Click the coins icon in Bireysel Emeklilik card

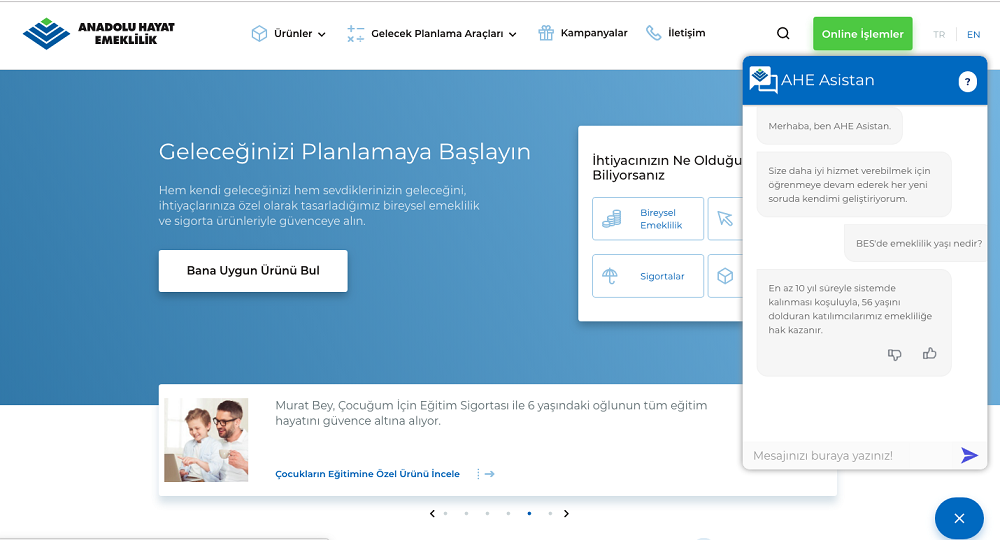[x=612, y=219]
